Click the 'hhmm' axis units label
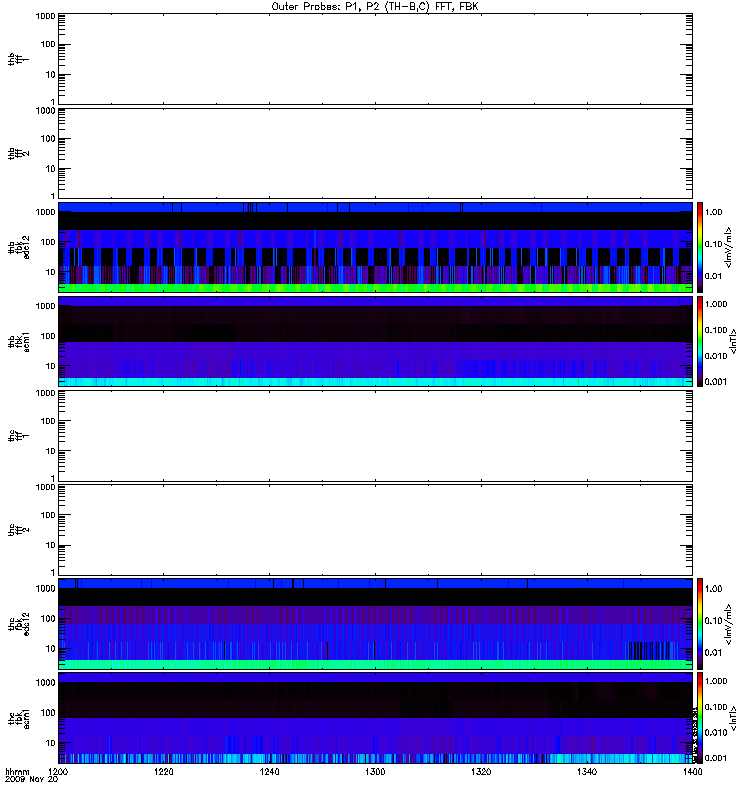The image size is (750, 800). pyautogui.click(x=17, y=772)
